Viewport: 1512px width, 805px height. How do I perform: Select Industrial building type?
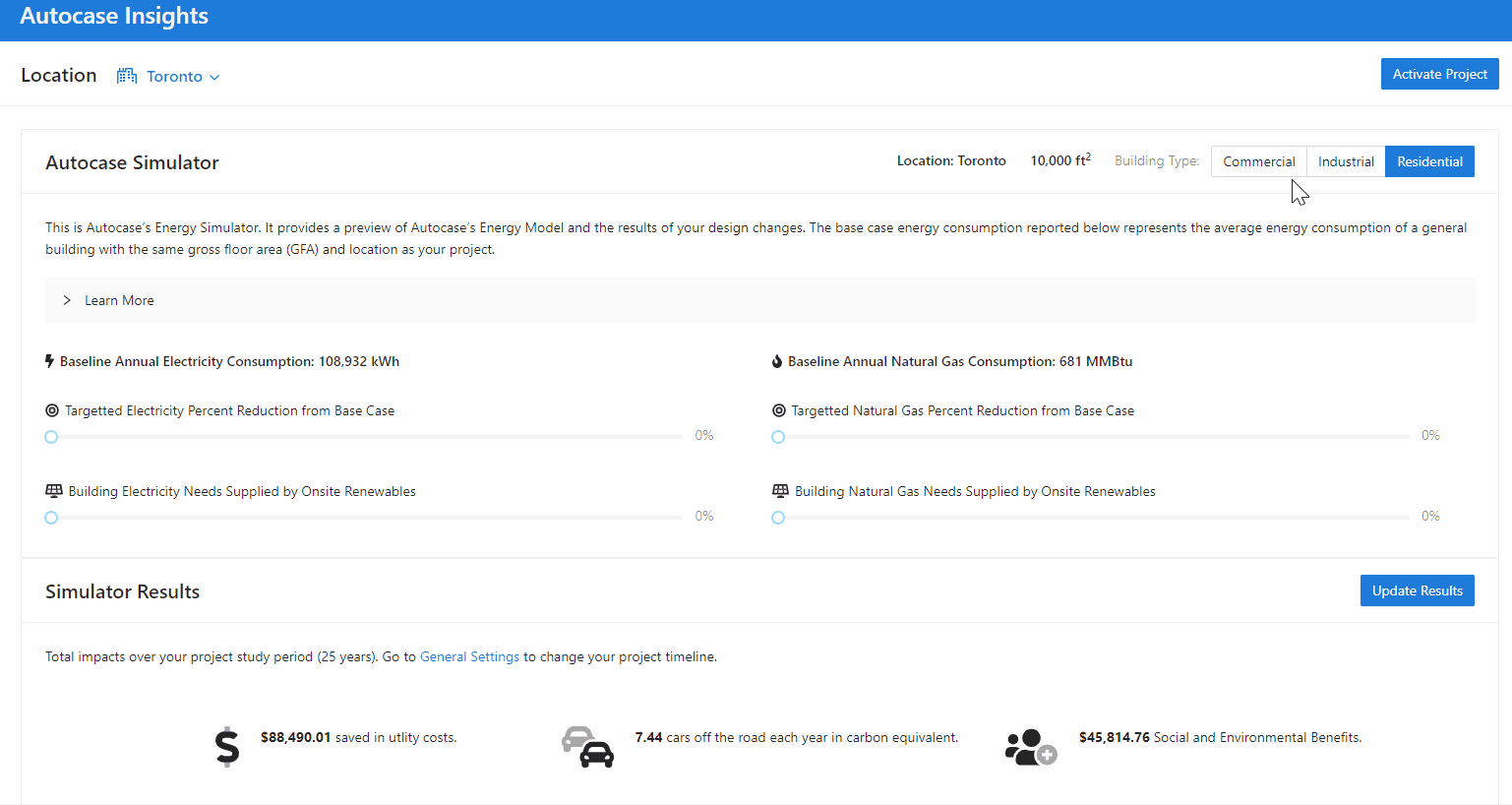(1346, 161)
